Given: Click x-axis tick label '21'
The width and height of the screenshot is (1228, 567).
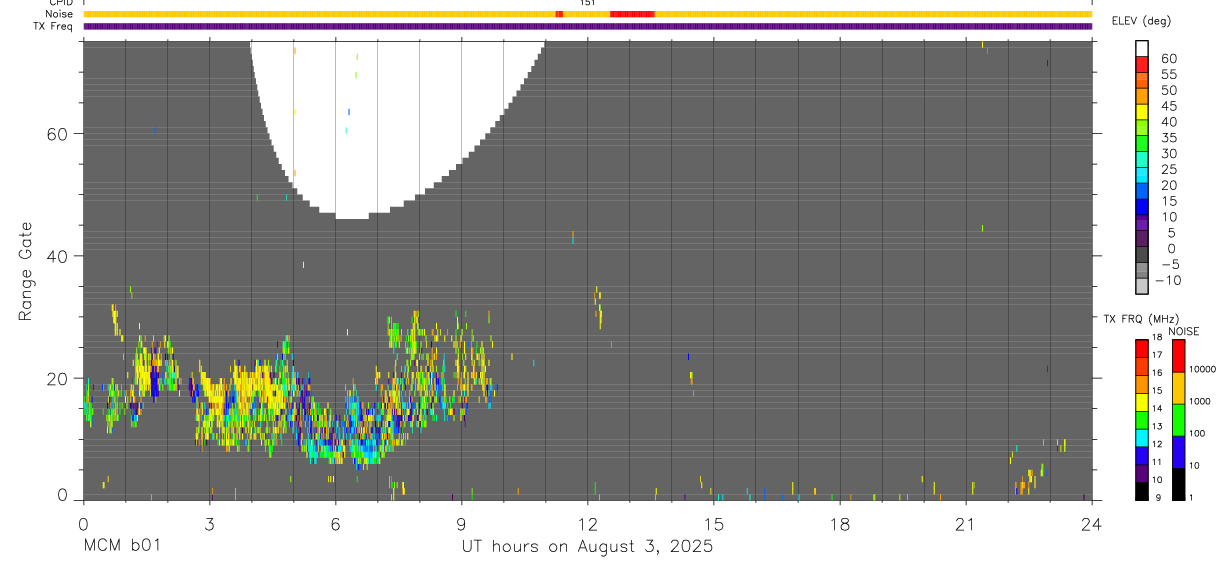Looking at the screenshot, I should [x=966, y=524].
